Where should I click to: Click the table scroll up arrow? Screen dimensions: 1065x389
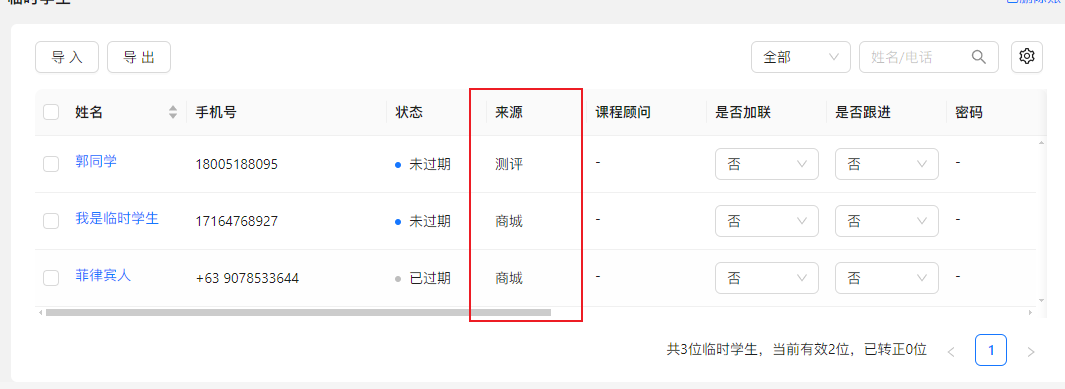(1041, 143)
